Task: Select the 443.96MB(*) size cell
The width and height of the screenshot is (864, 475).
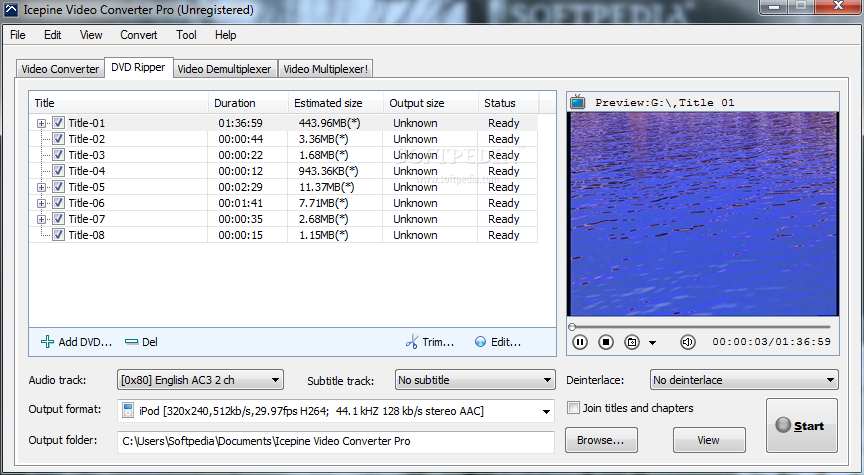Action: (330, 123)
